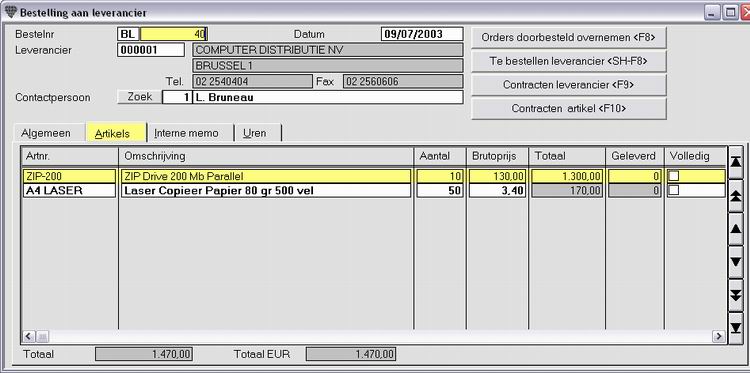The image size is (750, 373).
Task: Click the Brutoprijs column header
Action: [497, 156]
